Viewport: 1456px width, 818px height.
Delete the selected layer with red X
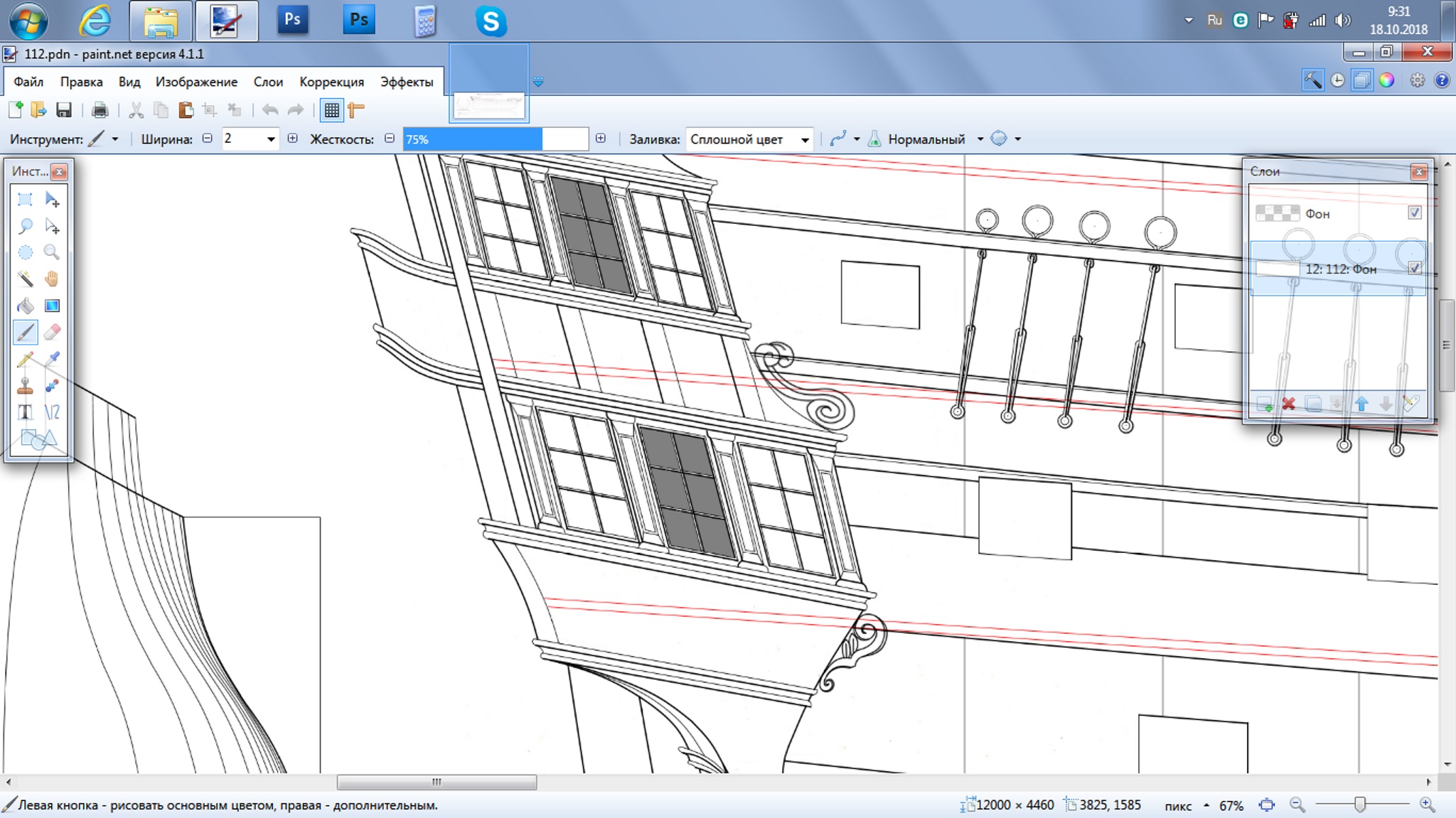(1288, 404)
